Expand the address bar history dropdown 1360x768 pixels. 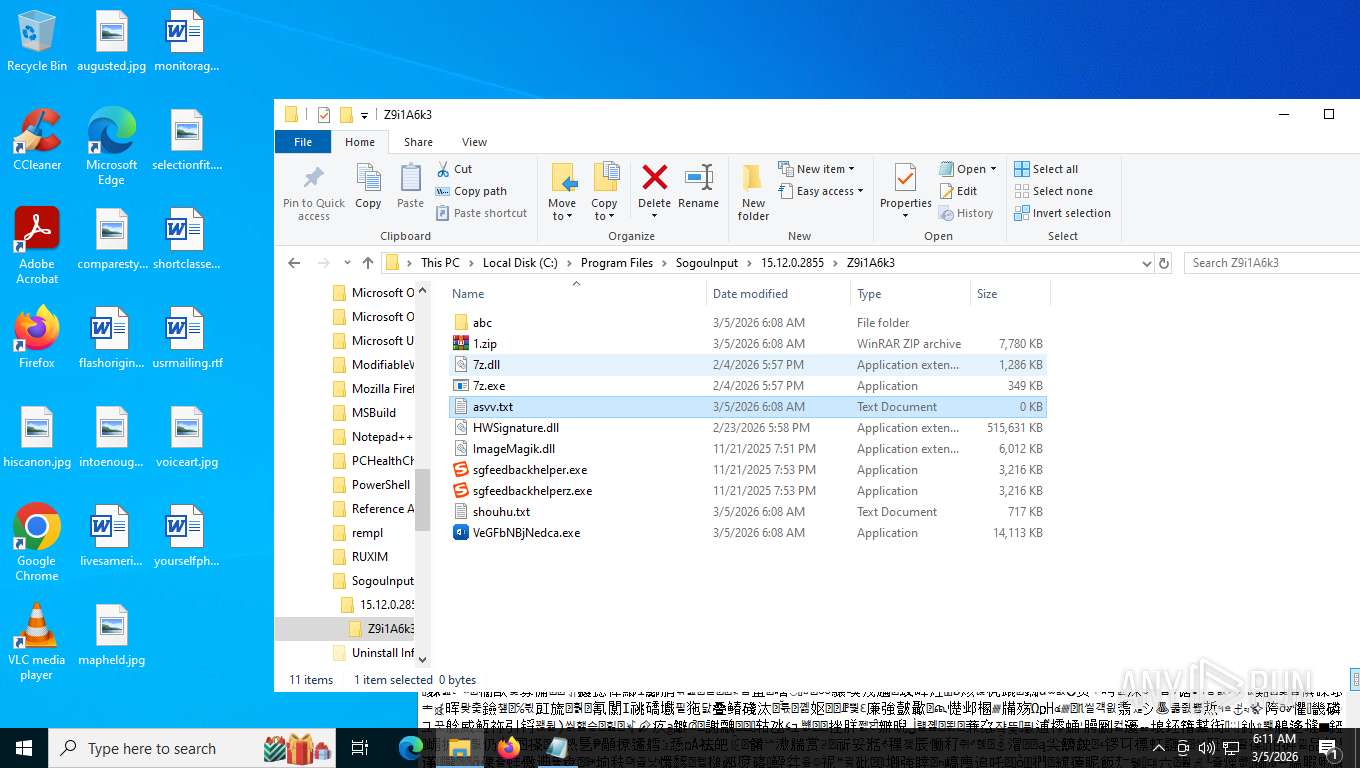tap(1146, 263)
